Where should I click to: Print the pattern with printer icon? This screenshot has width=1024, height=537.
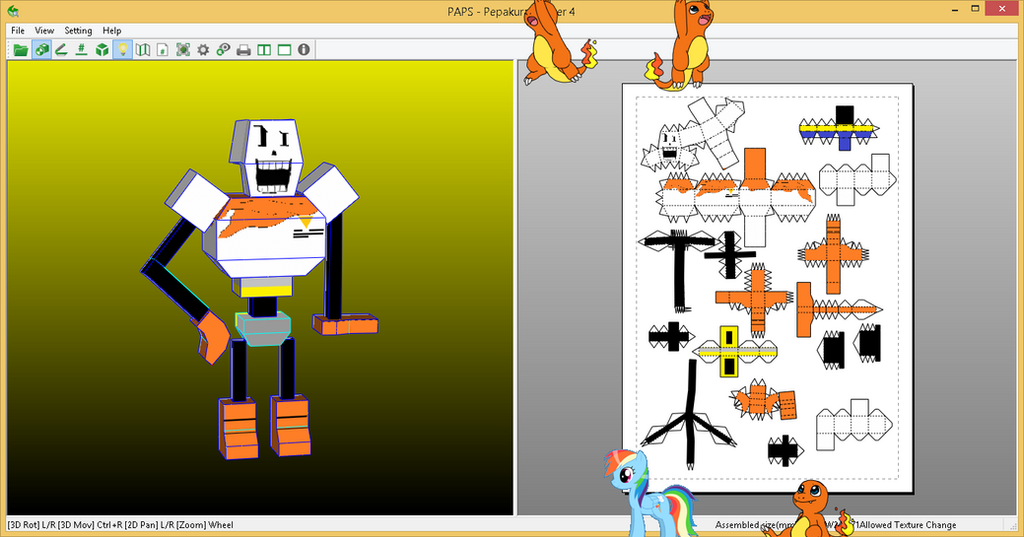click(244, 50)
